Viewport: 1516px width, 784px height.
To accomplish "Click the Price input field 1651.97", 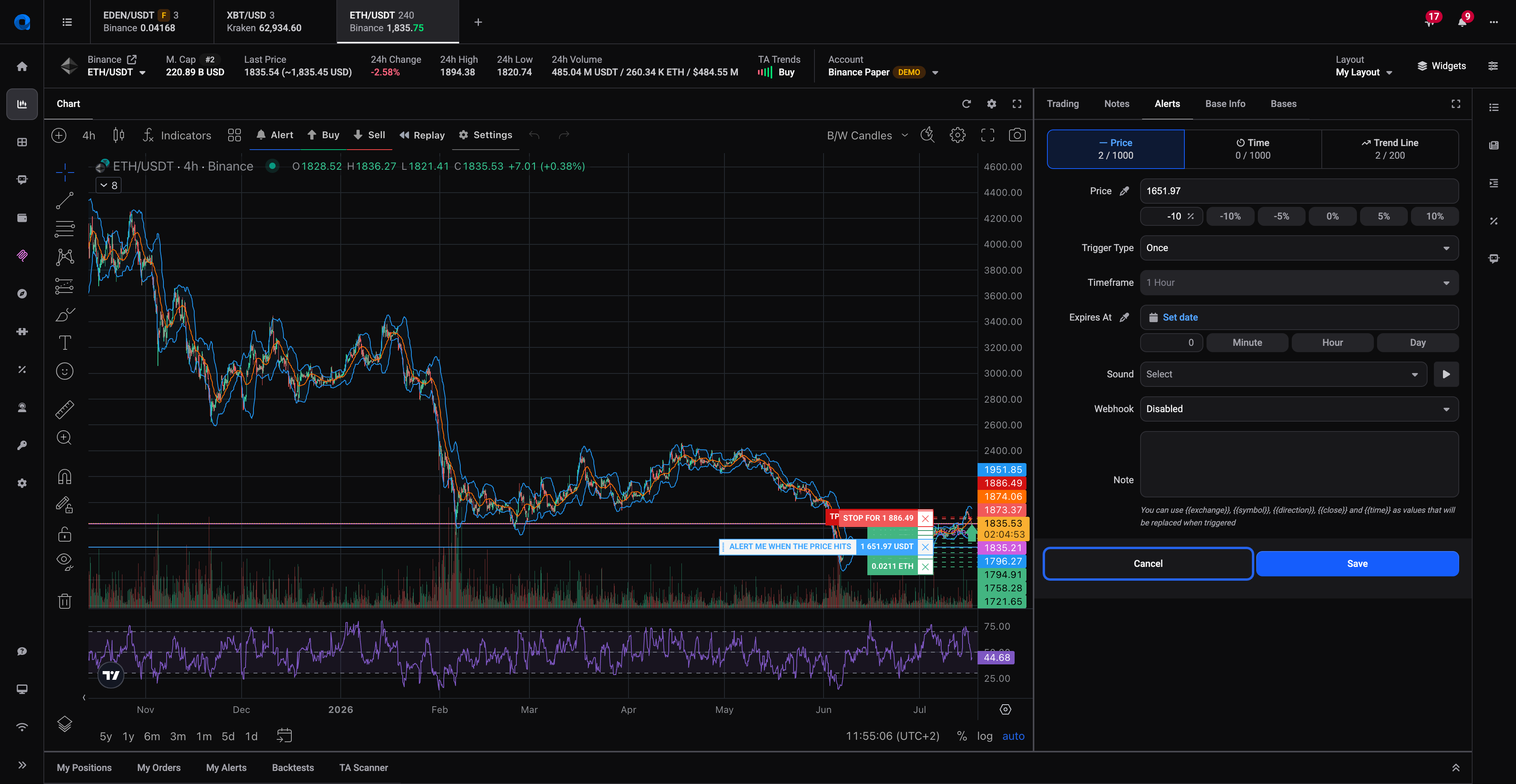I will (1299, 191).
